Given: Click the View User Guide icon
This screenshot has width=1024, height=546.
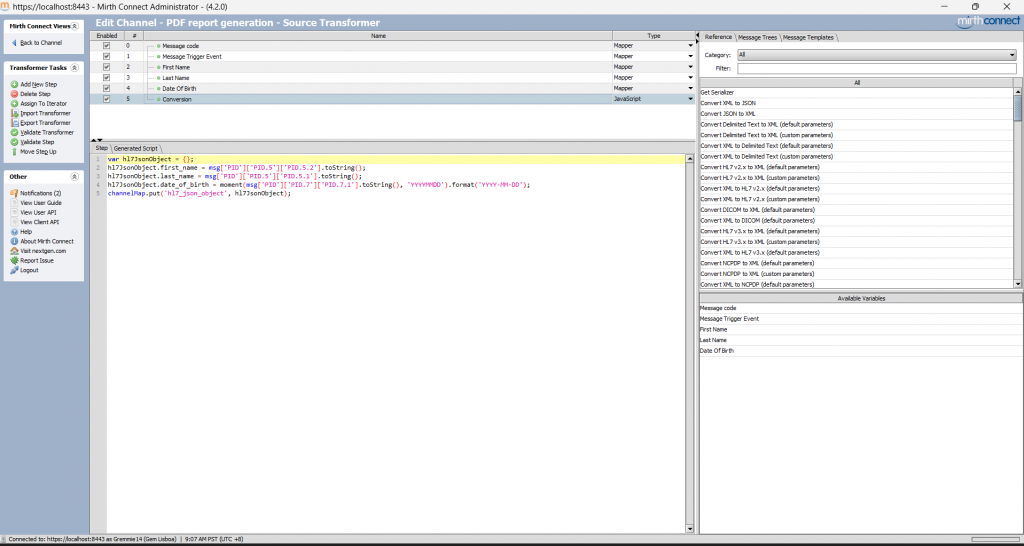Looking at the screenshot, I should [x=14, y=202].
